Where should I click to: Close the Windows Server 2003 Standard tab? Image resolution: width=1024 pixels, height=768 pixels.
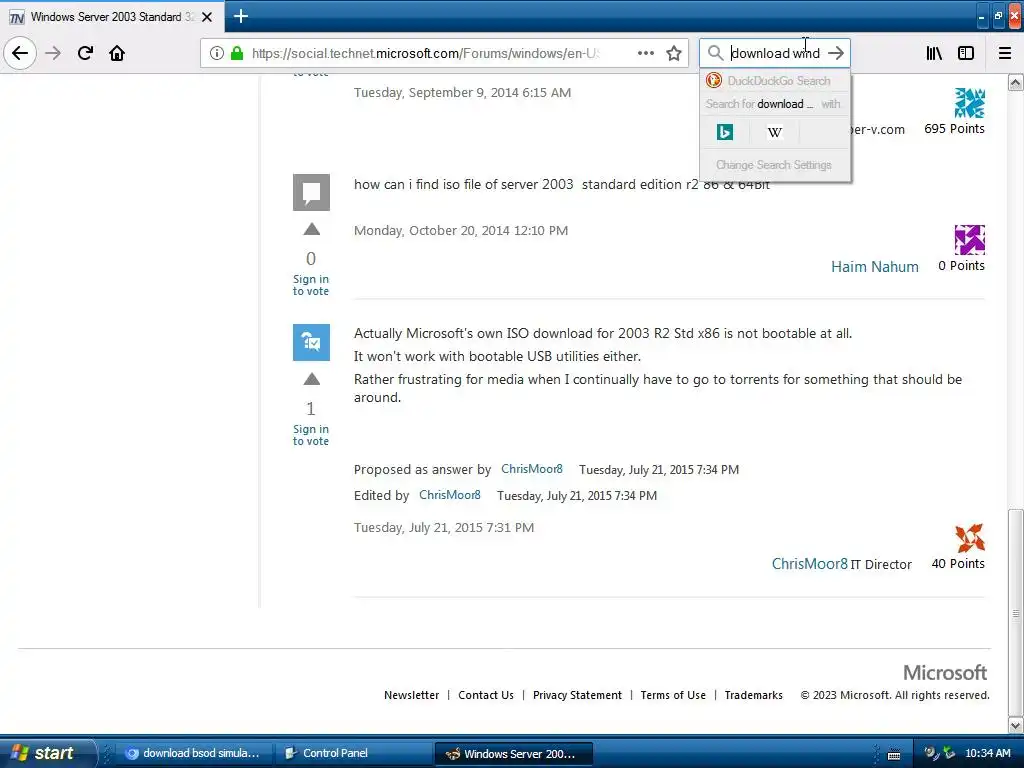tap(207, 17)
